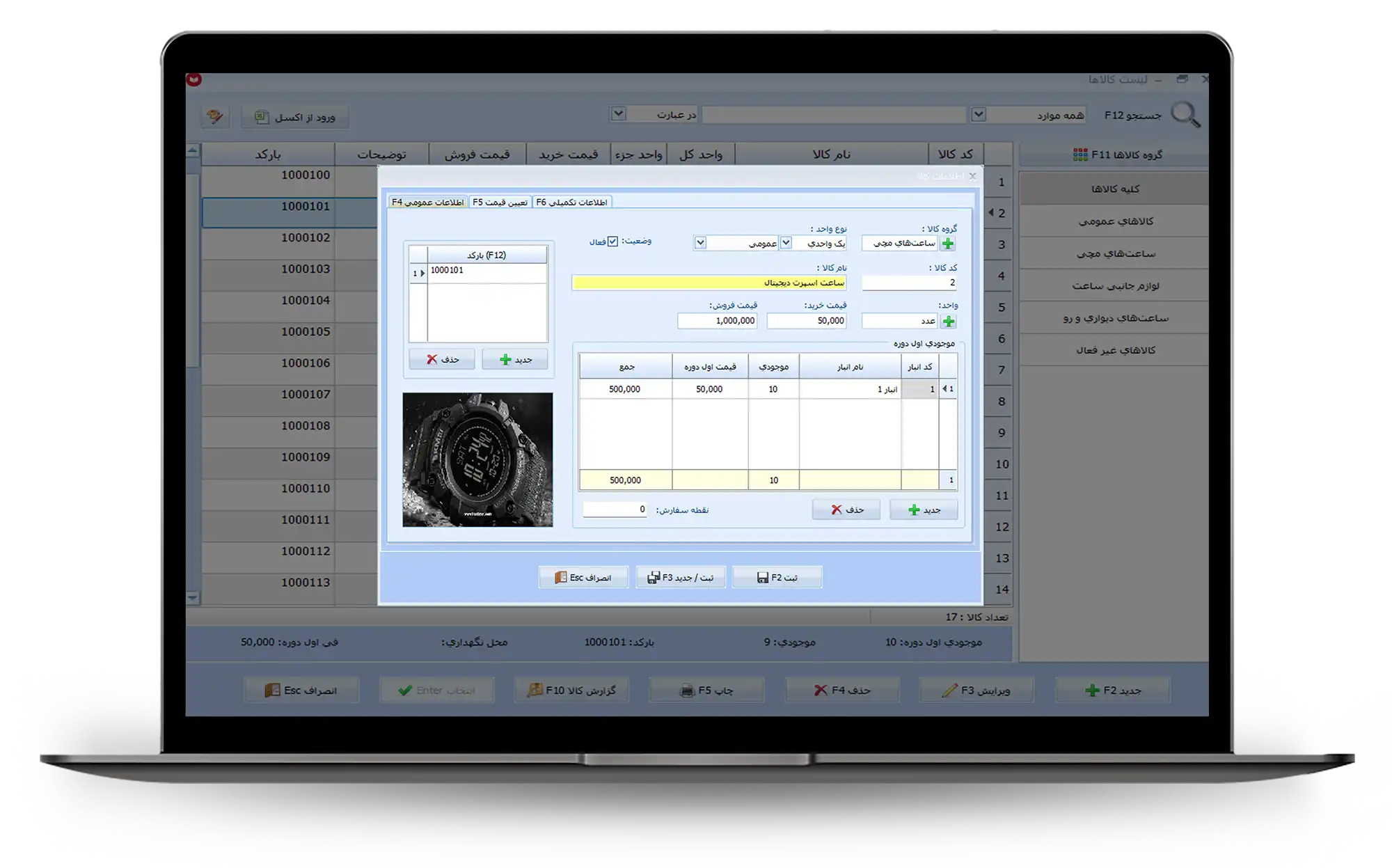
Task: Open the 'عمومی' dropdown arrow
Action: click(x=700, y=243)
